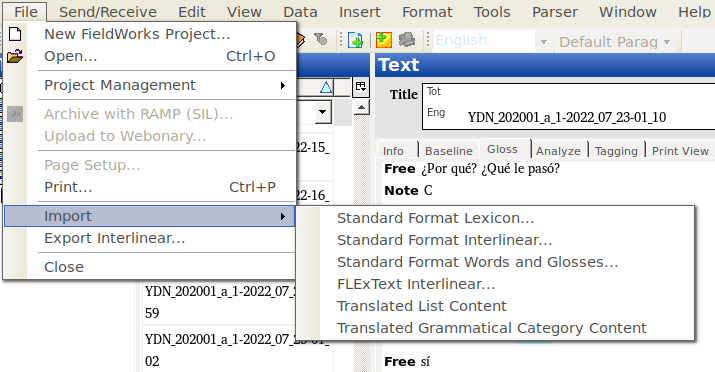Click the Free translation line sí
715x372 pixels.
[x=407, y=362]
